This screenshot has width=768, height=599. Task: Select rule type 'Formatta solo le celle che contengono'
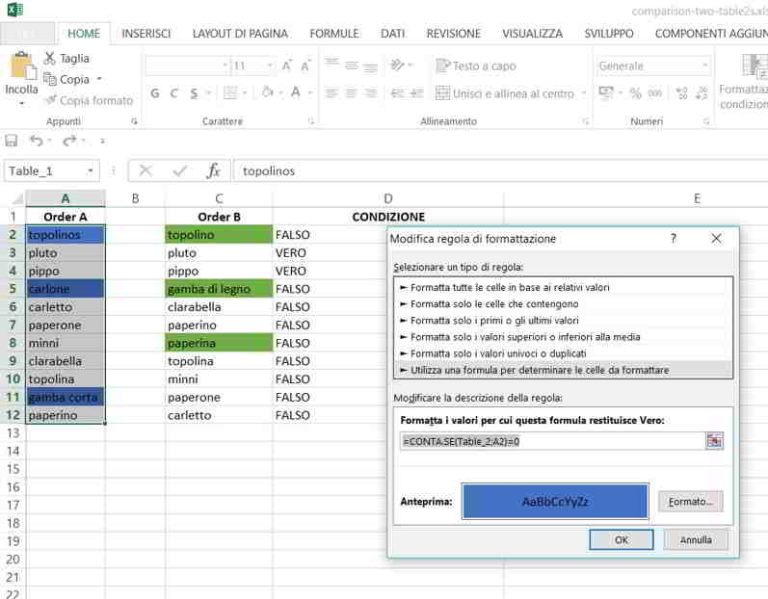click(x=494, y=304)
